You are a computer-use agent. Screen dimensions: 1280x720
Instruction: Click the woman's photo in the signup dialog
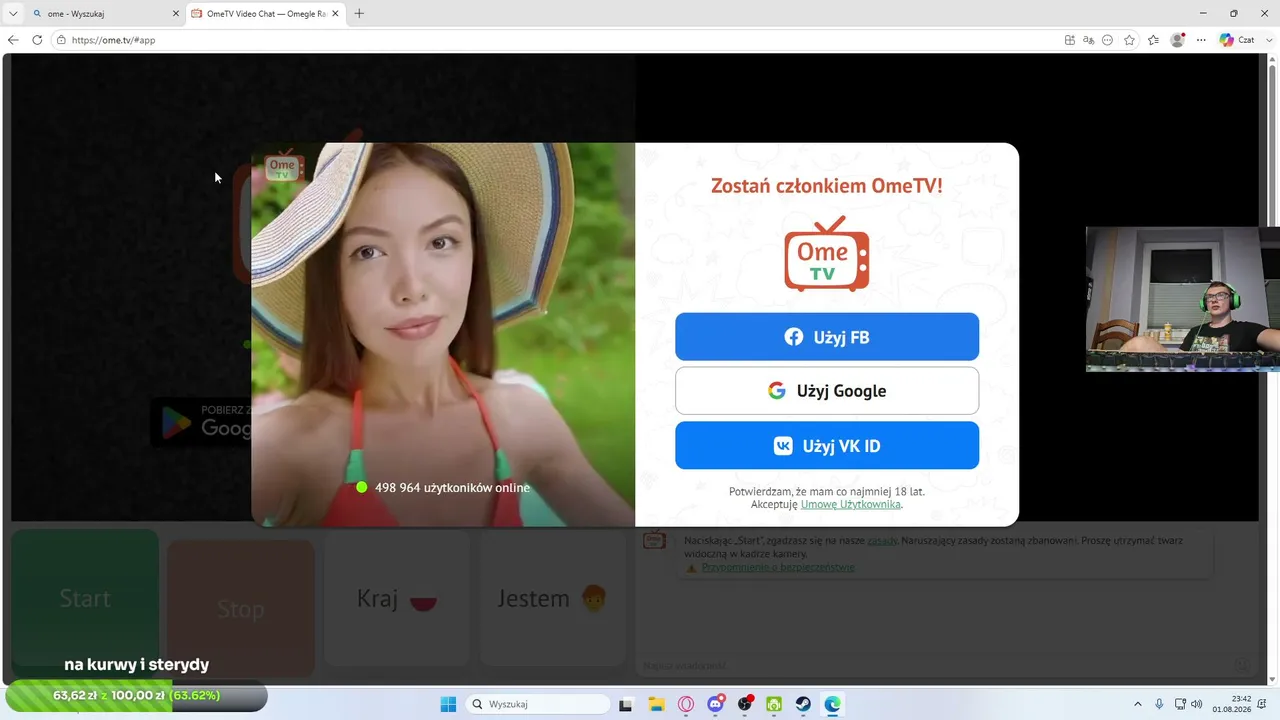point(443,334)
